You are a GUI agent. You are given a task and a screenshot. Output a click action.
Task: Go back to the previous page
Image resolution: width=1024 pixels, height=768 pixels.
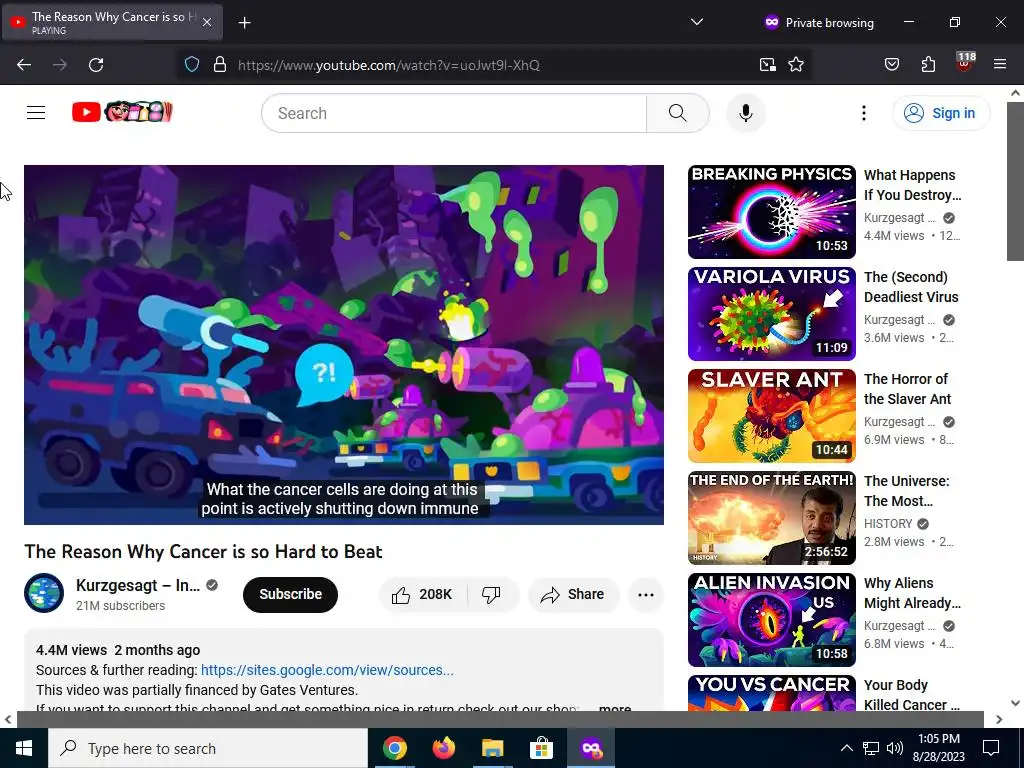24,65
